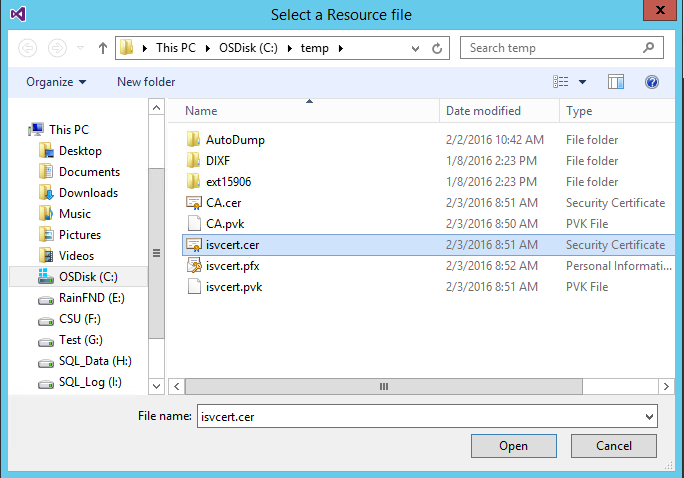Open the view options dropdown arrow
The image size is (684, 478).
point(582,82)
